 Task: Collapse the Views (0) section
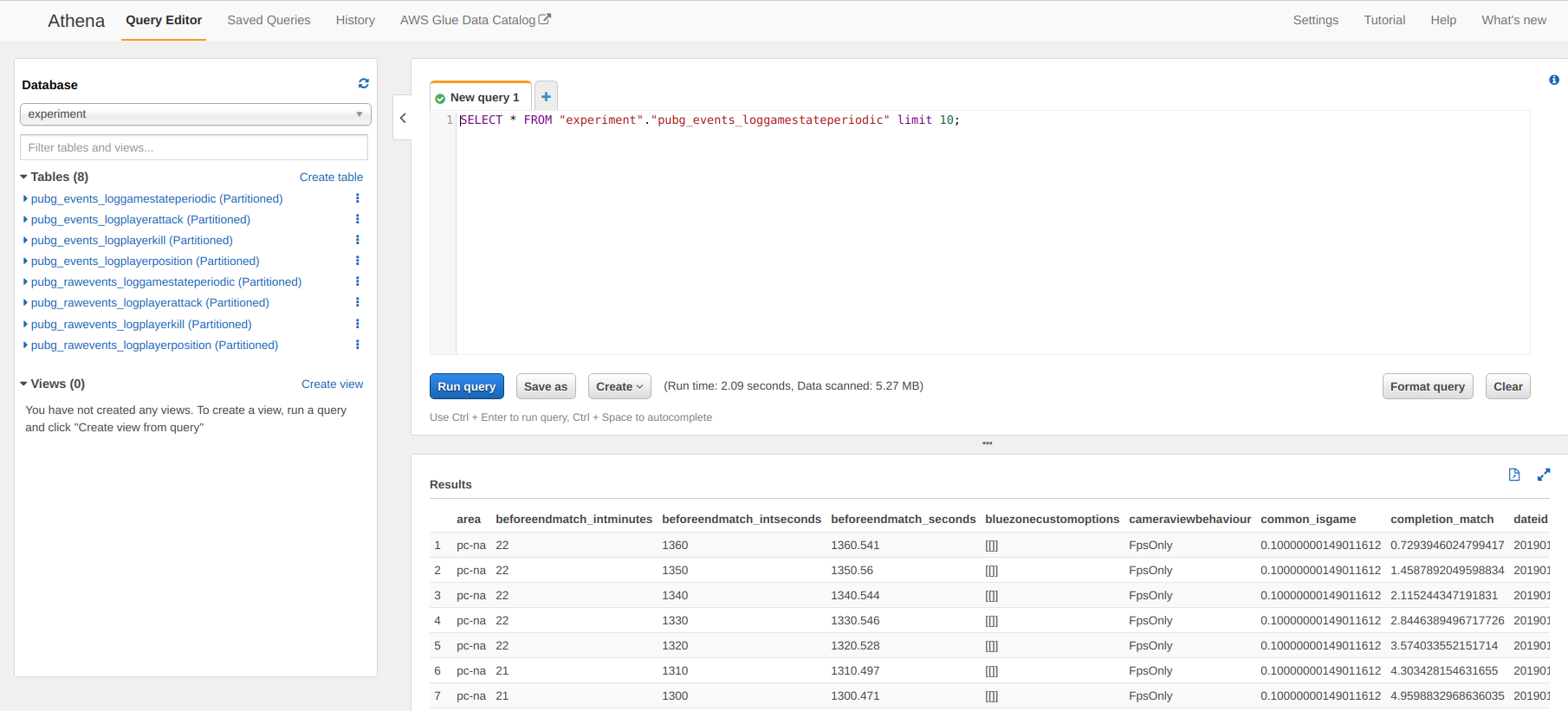pyautogui.click(x=24, y=384)
